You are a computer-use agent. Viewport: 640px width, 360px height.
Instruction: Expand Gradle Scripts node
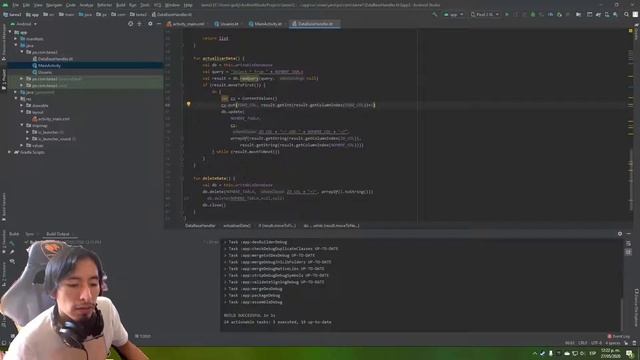[x=10, y=152]
